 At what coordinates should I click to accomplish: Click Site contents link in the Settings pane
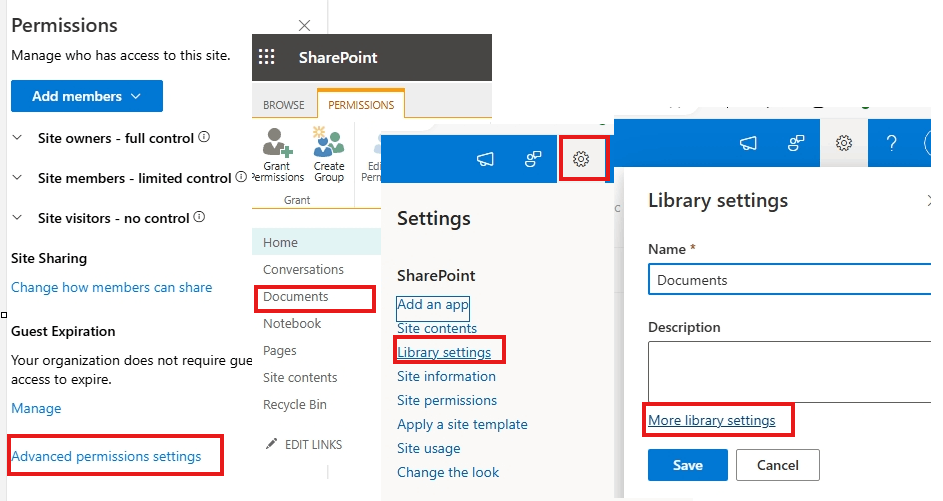437,328
